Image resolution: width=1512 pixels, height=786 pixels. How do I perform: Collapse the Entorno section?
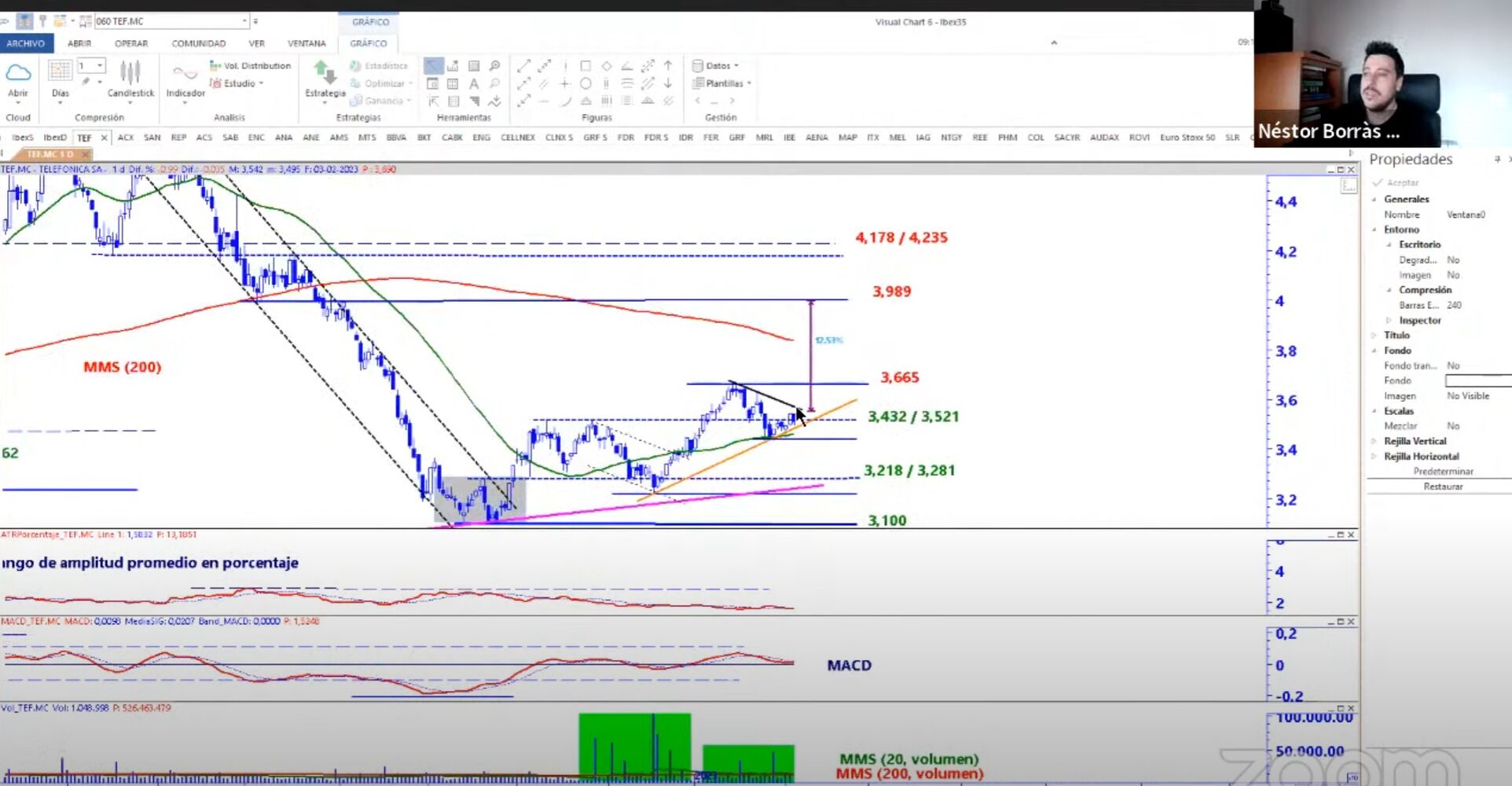click(x=1374, y=230)
